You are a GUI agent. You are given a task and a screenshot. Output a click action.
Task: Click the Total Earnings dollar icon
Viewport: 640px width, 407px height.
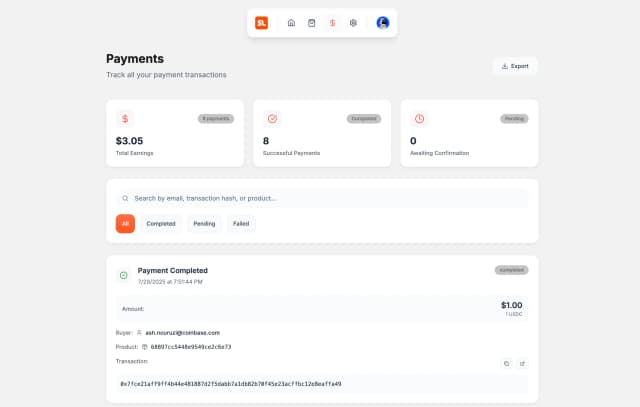coord(125,118)
